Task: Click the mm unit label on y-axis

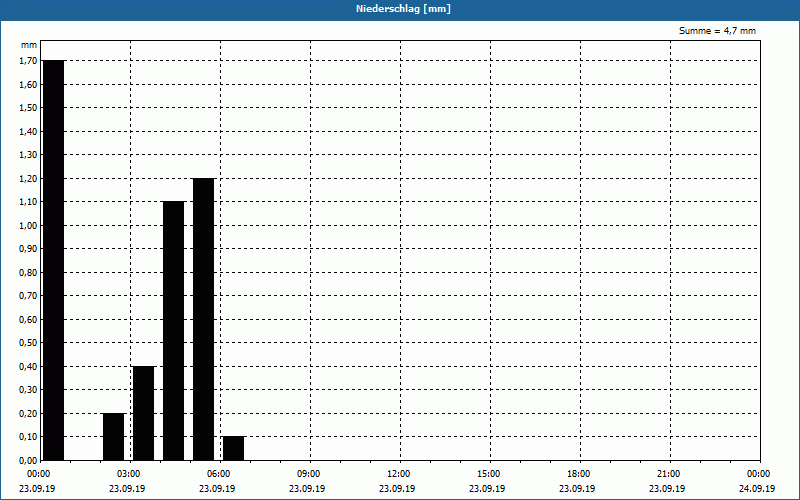Action: [x=29, y=45]
